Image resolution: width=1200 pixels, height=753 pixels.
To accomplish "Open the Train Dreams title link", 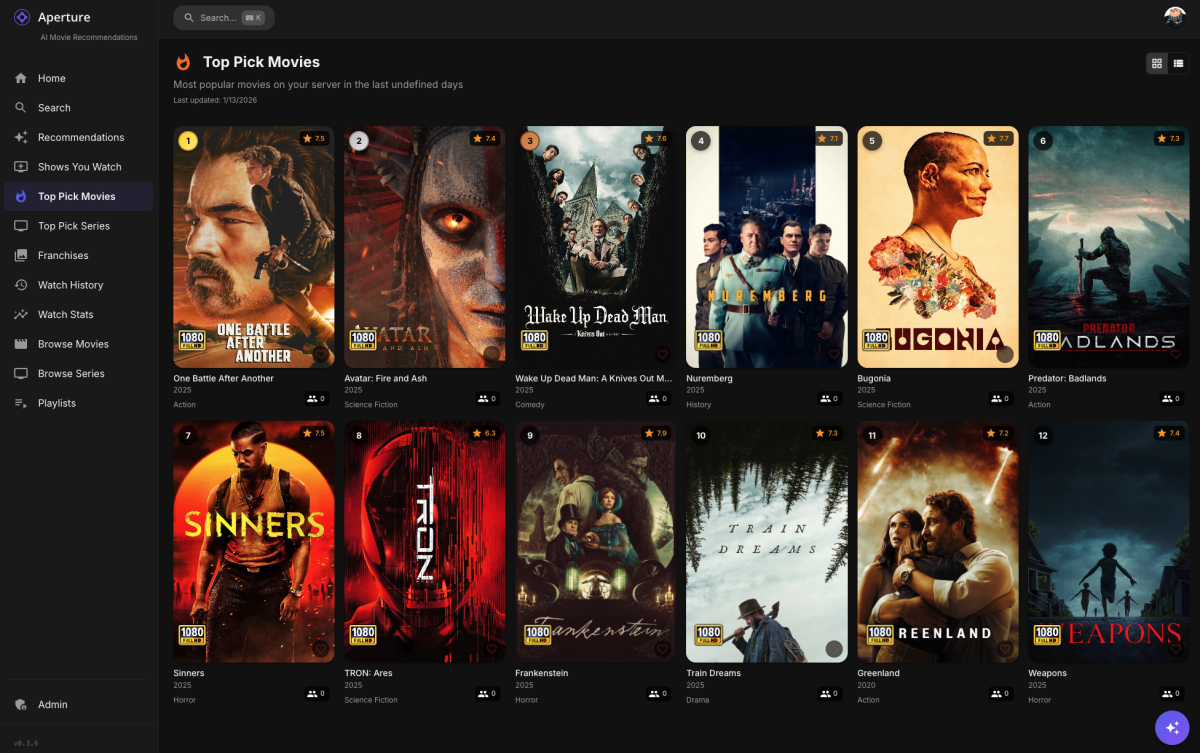I will (x=713, y=673).
